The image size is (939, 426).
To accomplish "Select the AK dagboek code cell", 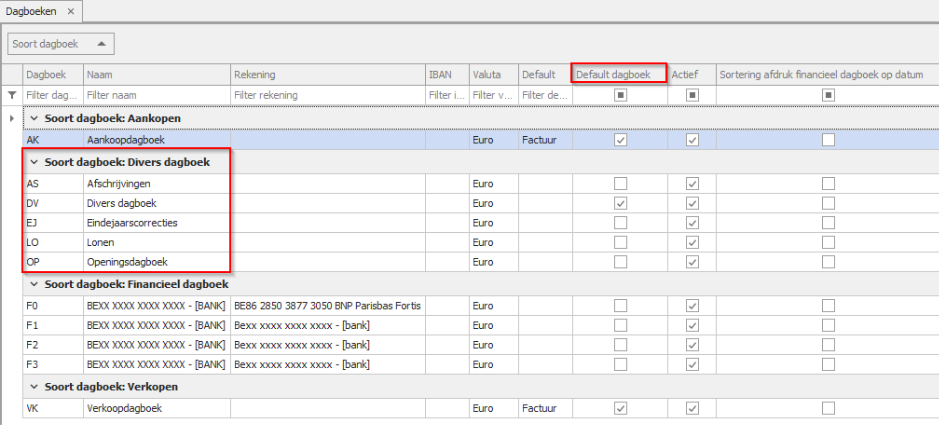I will tap(53, 140).
